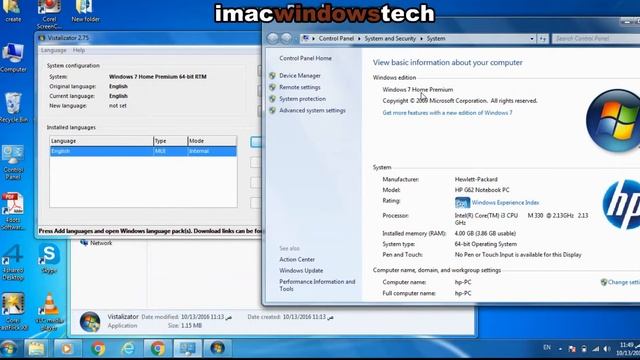The width and height of the screenshot is (640, 360).
Task: Click the EN language bar indicator
Action: pyautogui.click(x=547, y=348)
